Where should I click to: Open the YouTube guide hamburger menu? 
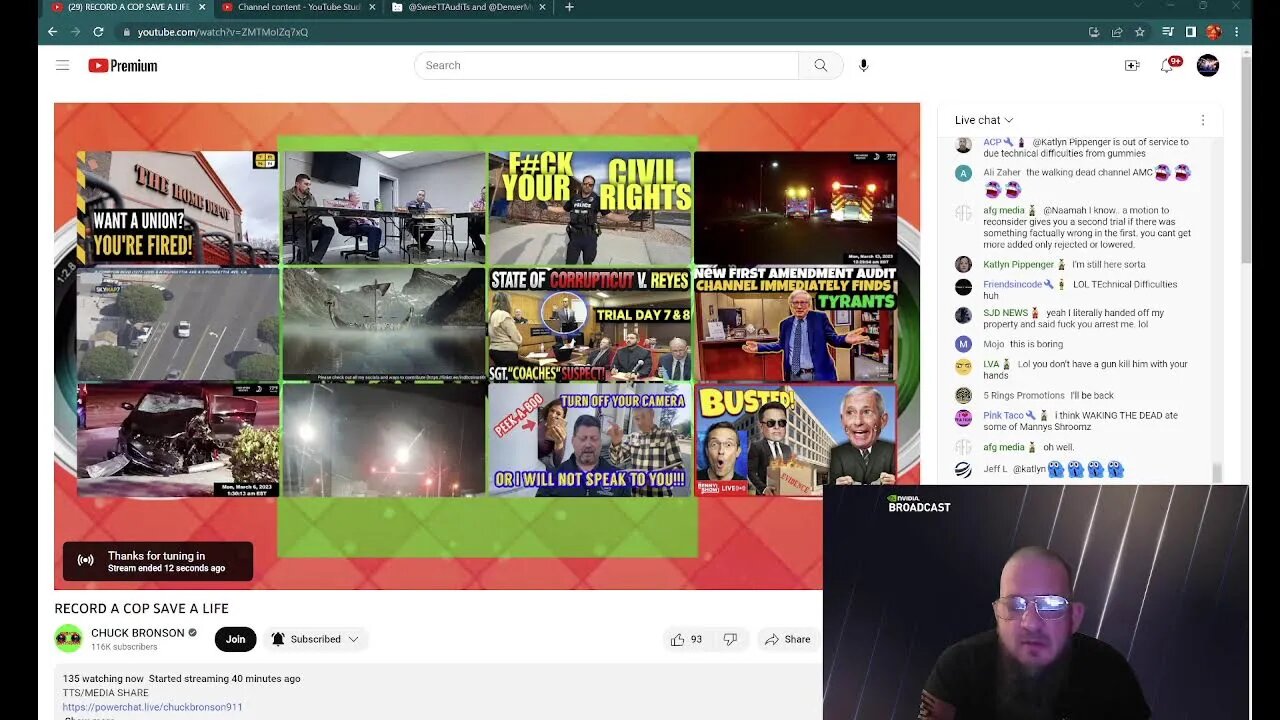(x=62, y=65)
